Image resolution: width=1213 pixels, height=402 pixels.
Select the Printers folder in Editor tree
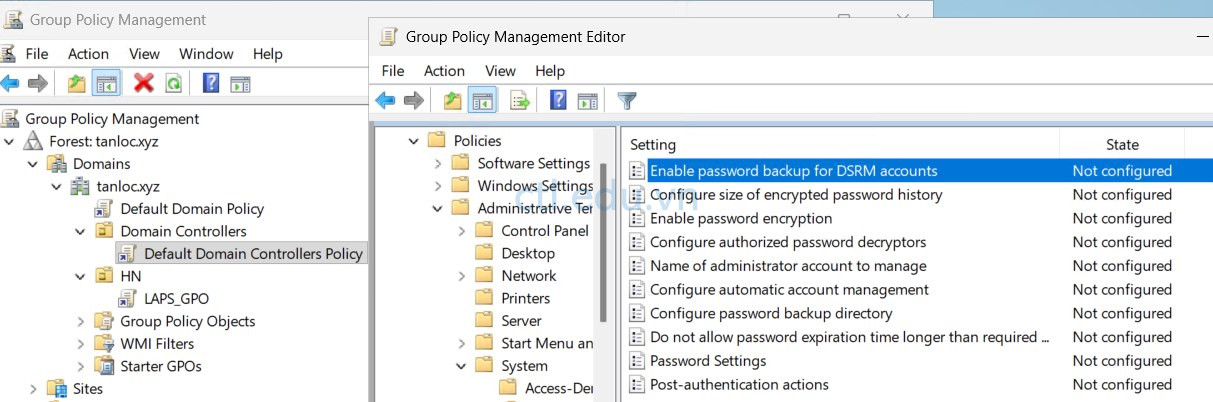pos(525,298)
